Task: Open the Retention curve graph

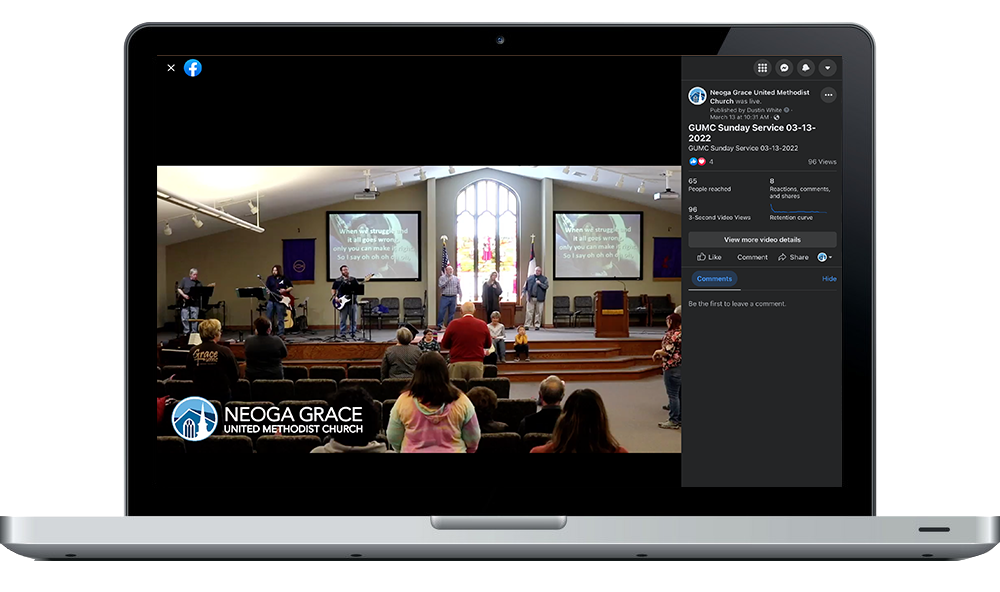Action: [x=798, y=211]
